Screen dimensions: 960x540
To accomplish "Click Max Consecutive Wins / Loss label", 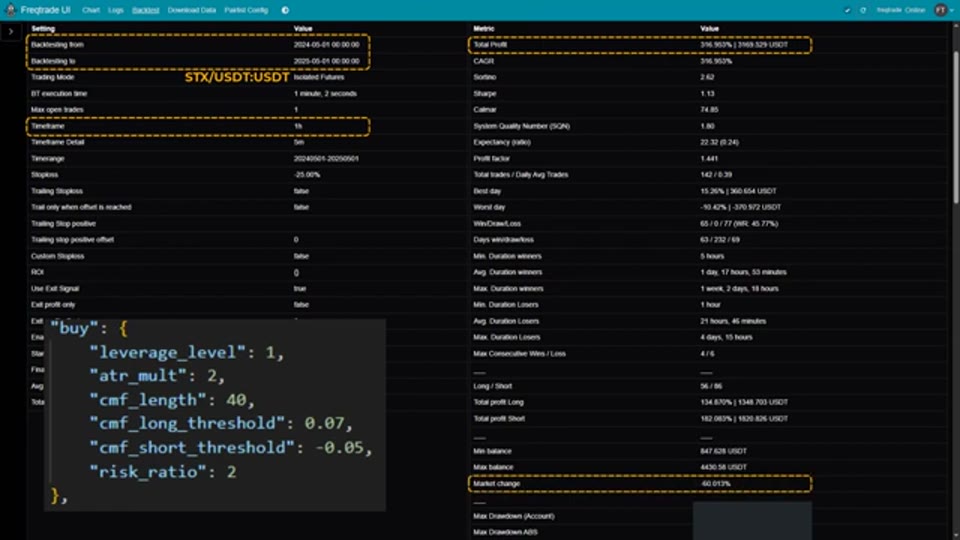I will (519, 353).
